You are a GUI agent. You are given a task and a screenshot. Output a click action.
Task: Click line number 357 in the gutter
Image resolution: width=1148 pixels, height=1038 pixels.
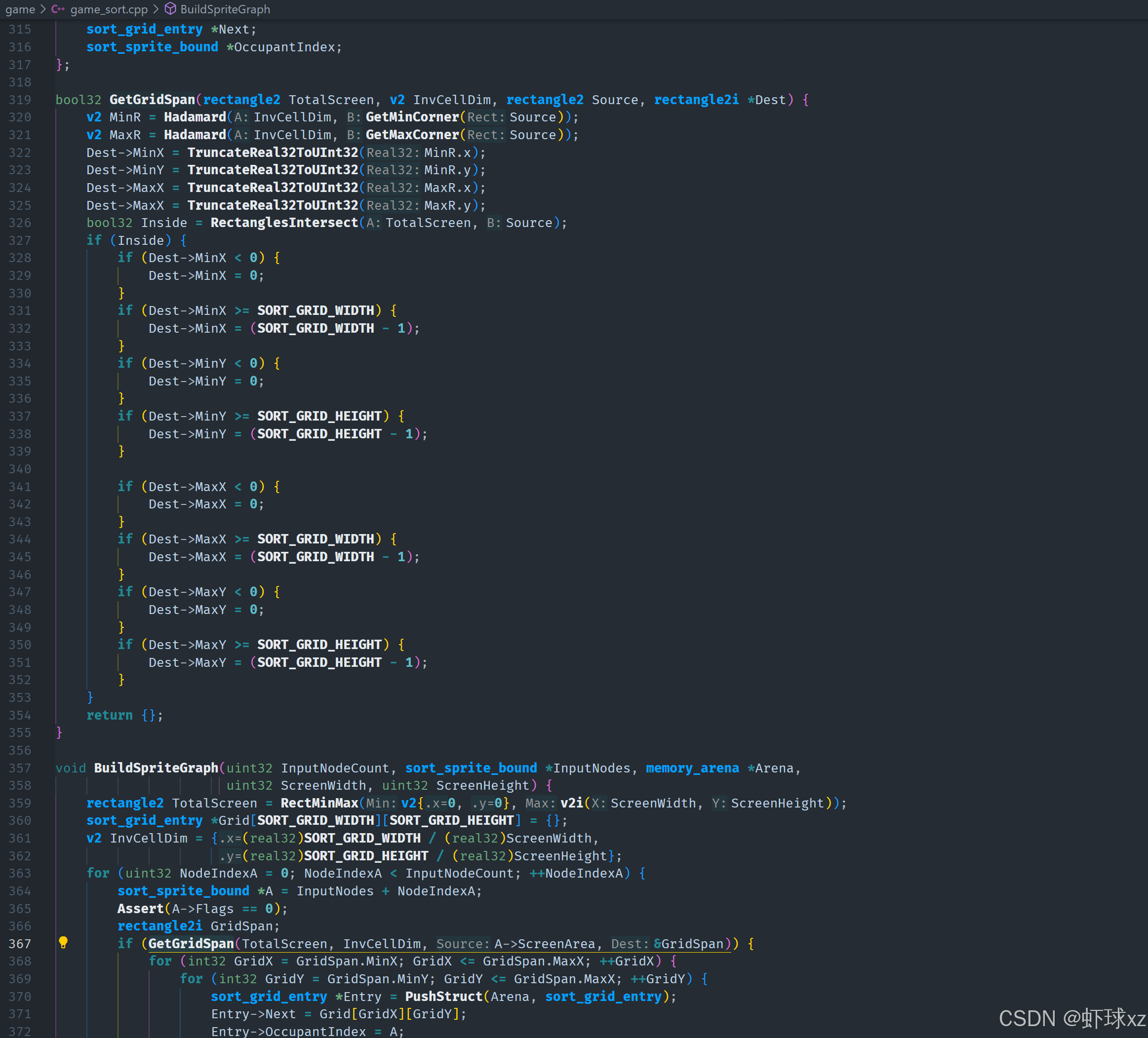(x=20, y=768)
